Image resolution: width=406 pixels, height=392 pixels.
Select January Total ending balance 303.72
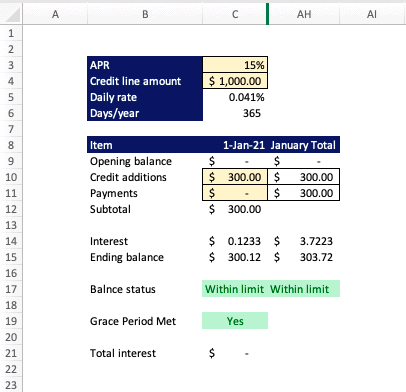304,257
